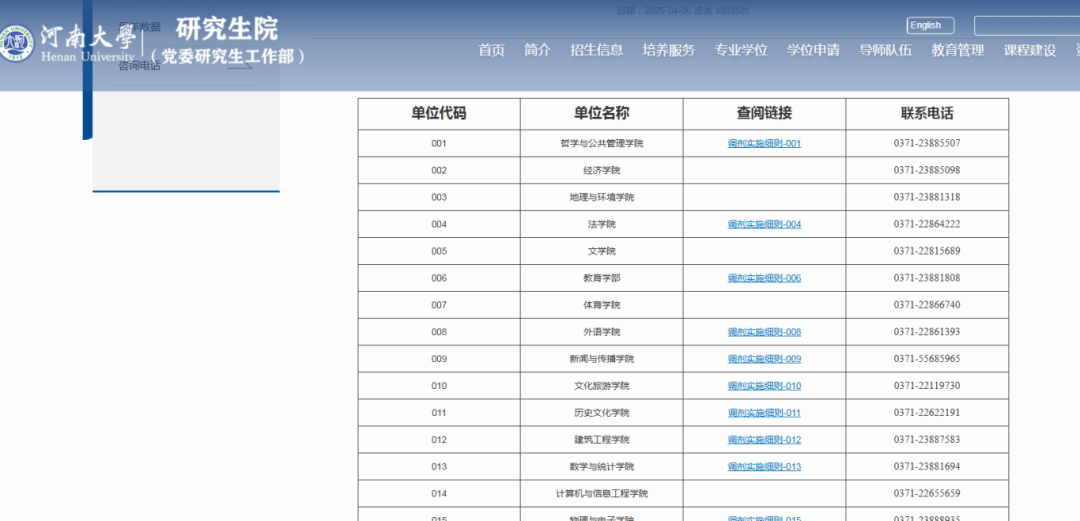
Task: Open 调剂实施细则-009 for 新闻与传播学院
Action: pos(764,359)
